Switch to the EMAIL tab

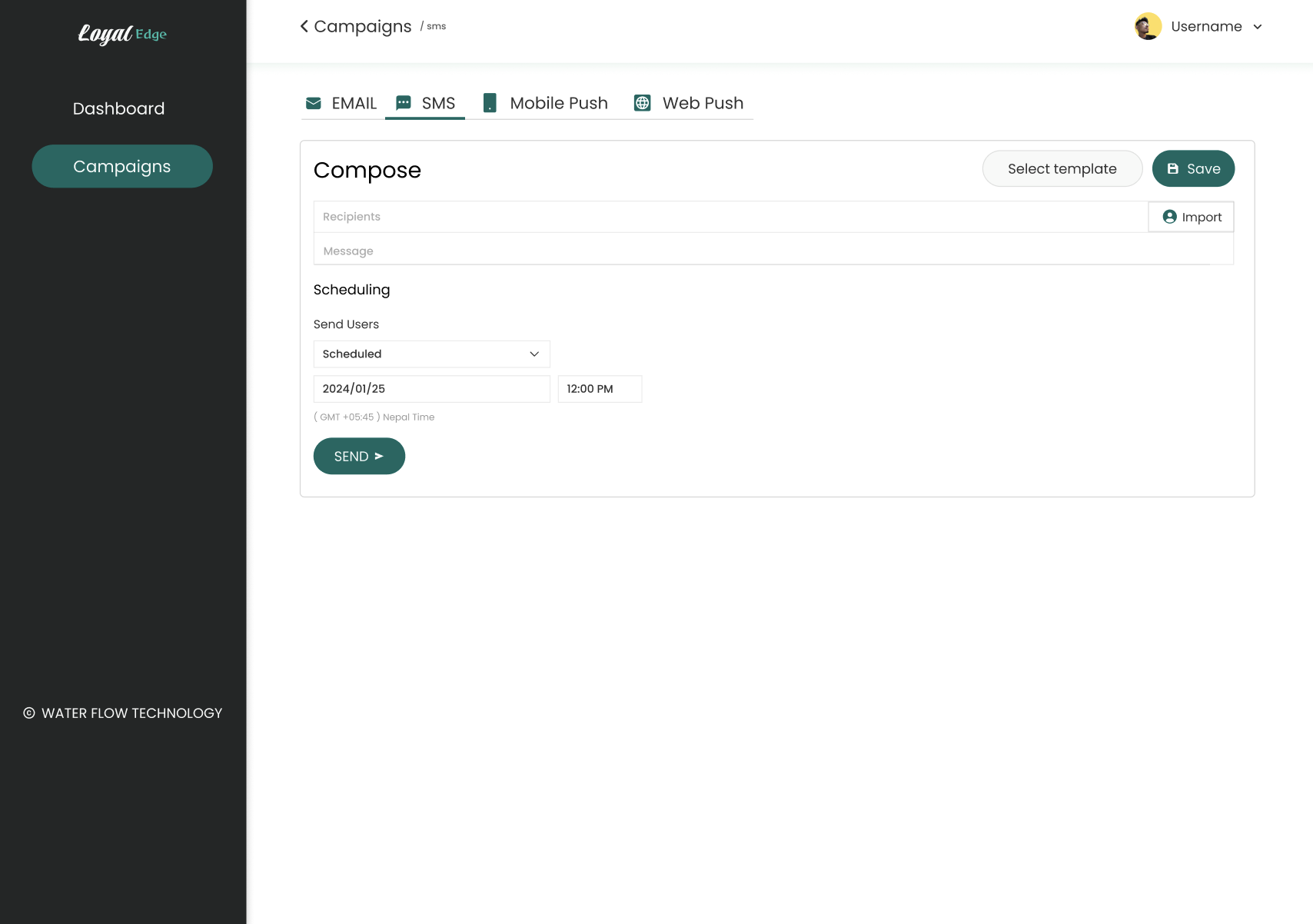click(x=341, y=103)
